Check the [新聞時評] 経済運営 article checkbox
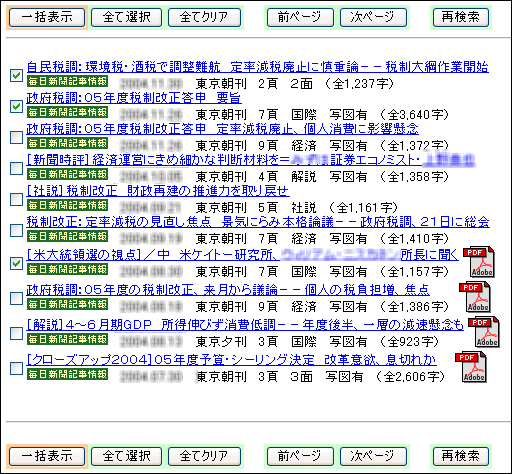Screen dimensions: 512x474 click(16, 168)
